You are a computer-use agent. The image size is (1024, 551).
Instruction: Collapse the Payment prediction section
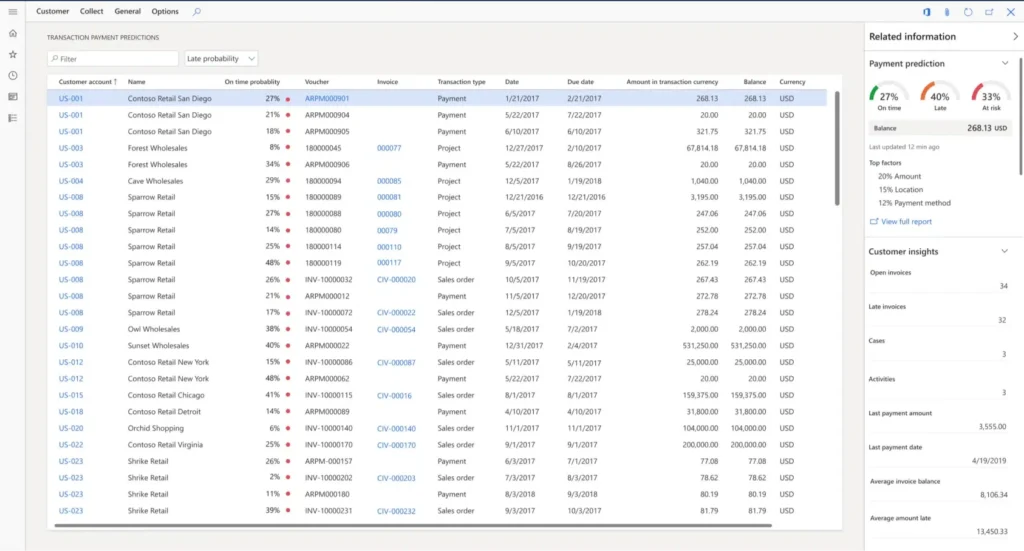(1004, 63)
